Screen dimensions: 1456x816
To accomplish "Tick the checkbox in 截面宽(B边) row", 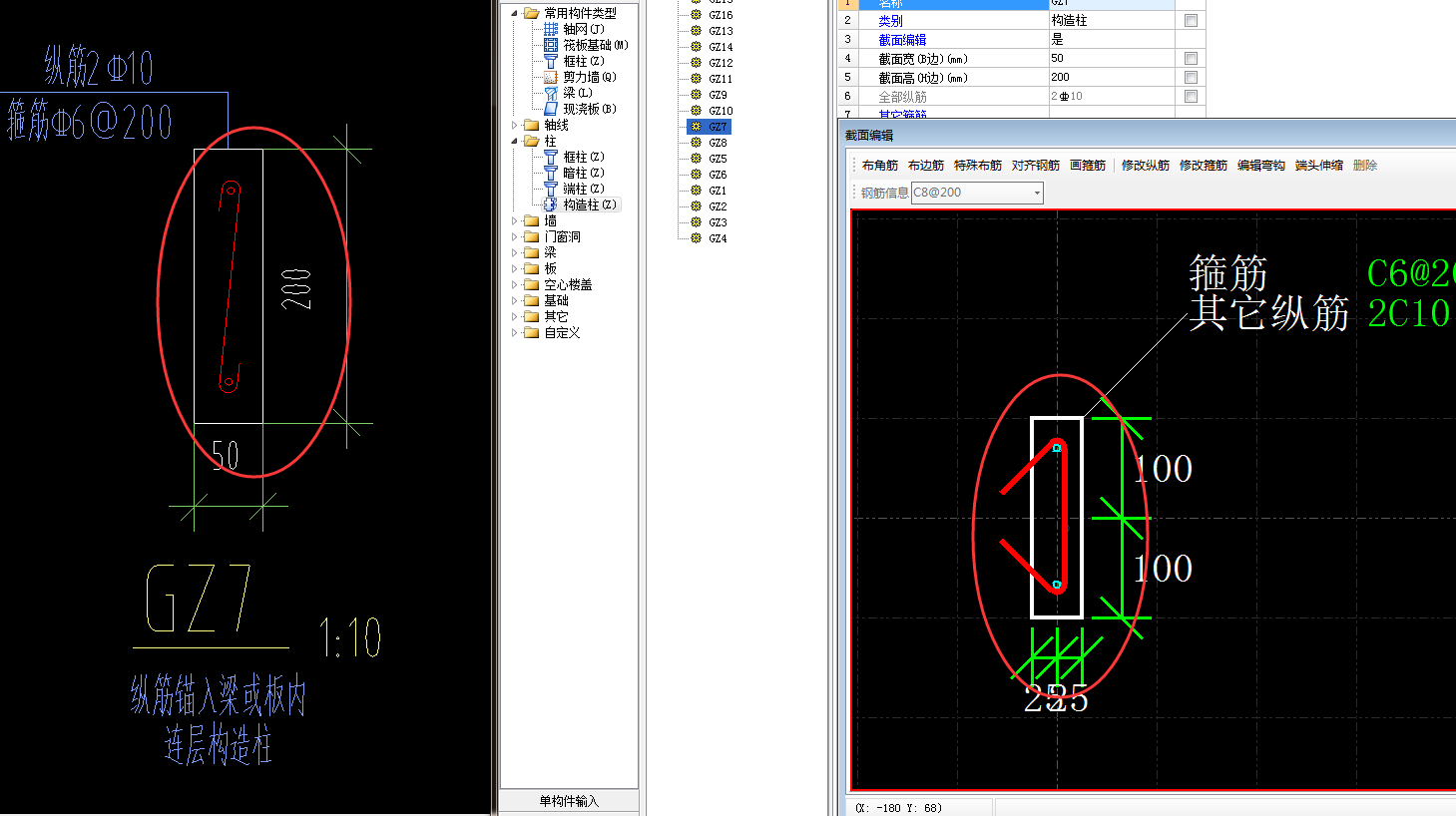I will pos(1191,58).
